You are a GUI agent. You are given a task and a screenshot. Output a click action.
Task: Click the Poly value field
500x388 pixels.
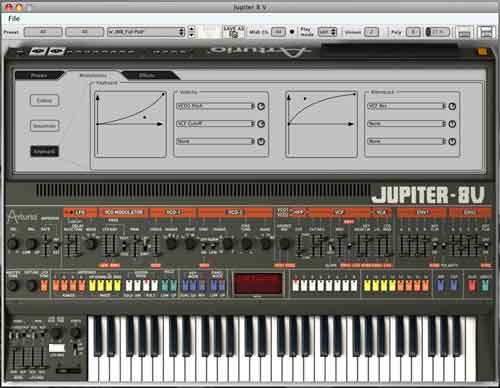click(x=413, y=32)
